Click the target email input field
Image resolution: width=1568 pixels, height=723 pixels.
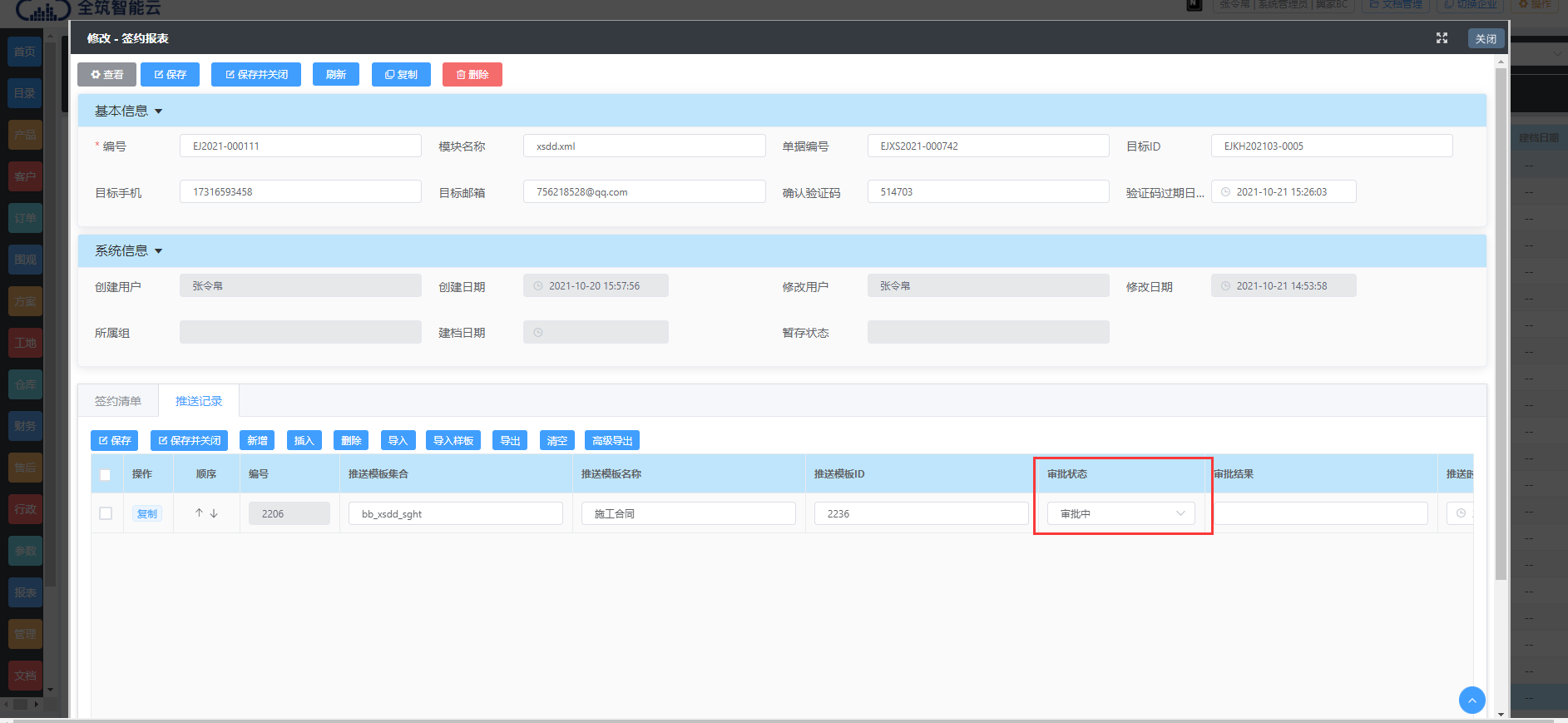tap(644, 192)
